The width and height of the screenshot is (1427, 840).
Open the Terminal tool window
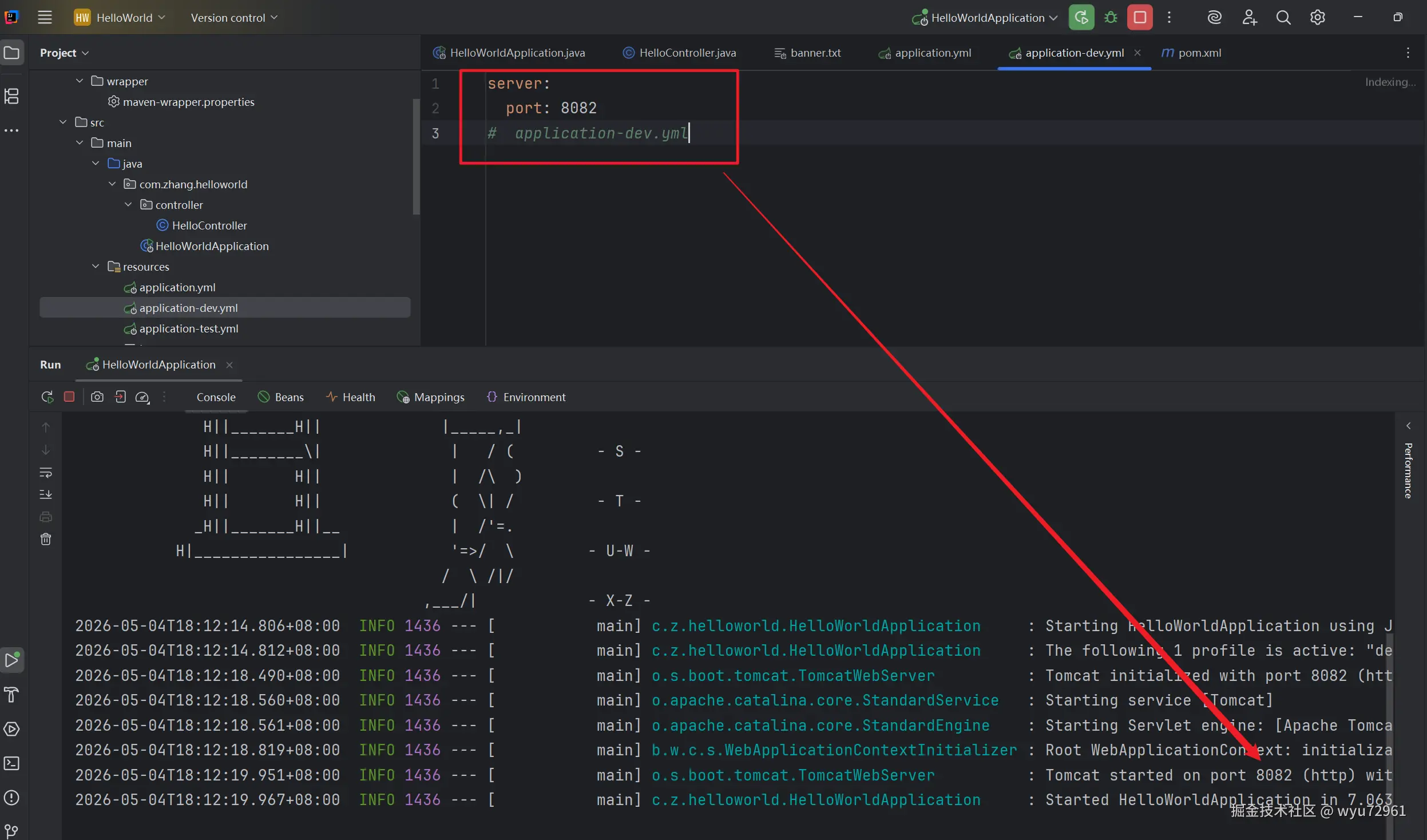pyautogui.click(x=12, y=763)
